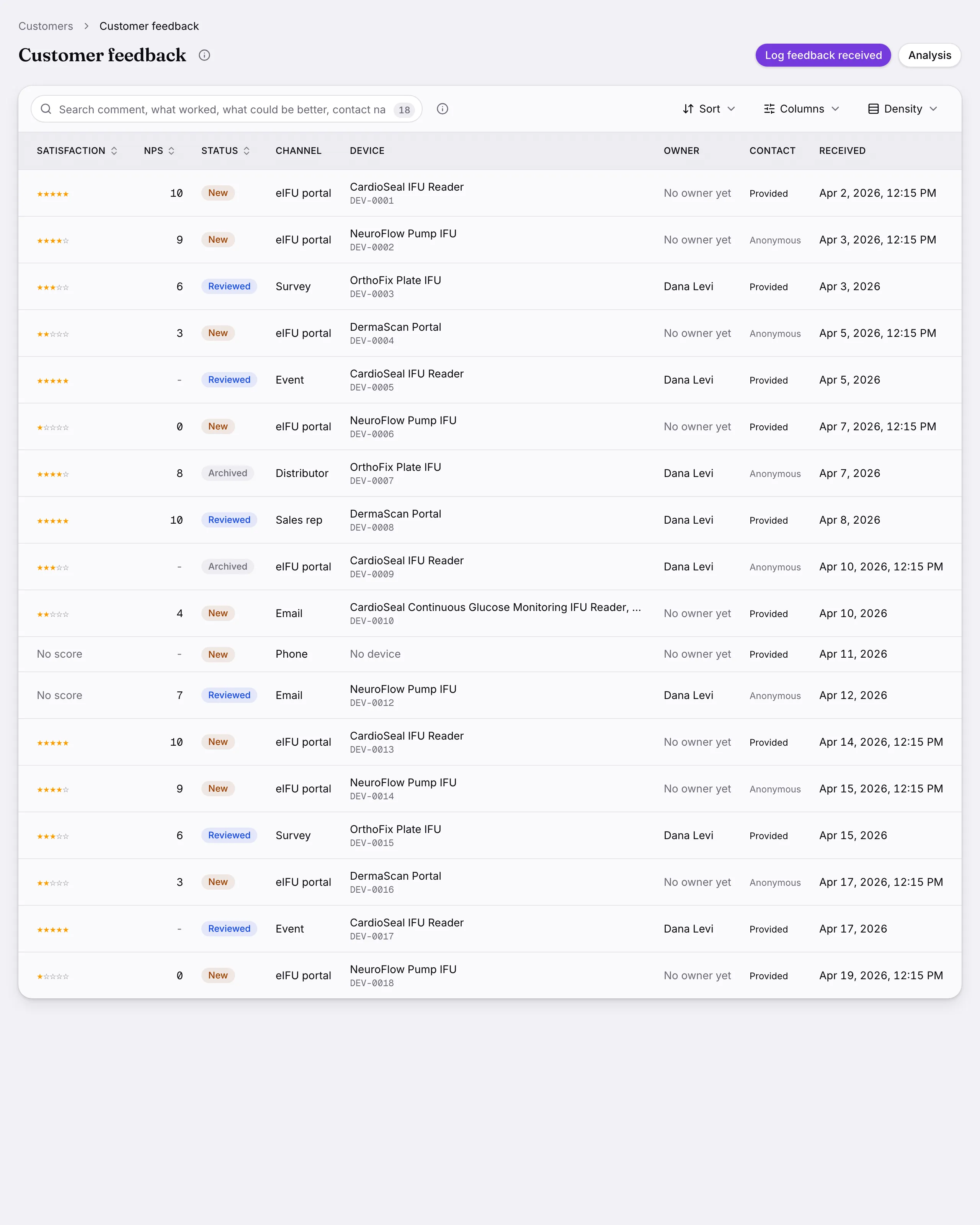This screenshot has width=980, height=1225.
Task: Click Log feedback received button
Action: click(x=823, y=55)
